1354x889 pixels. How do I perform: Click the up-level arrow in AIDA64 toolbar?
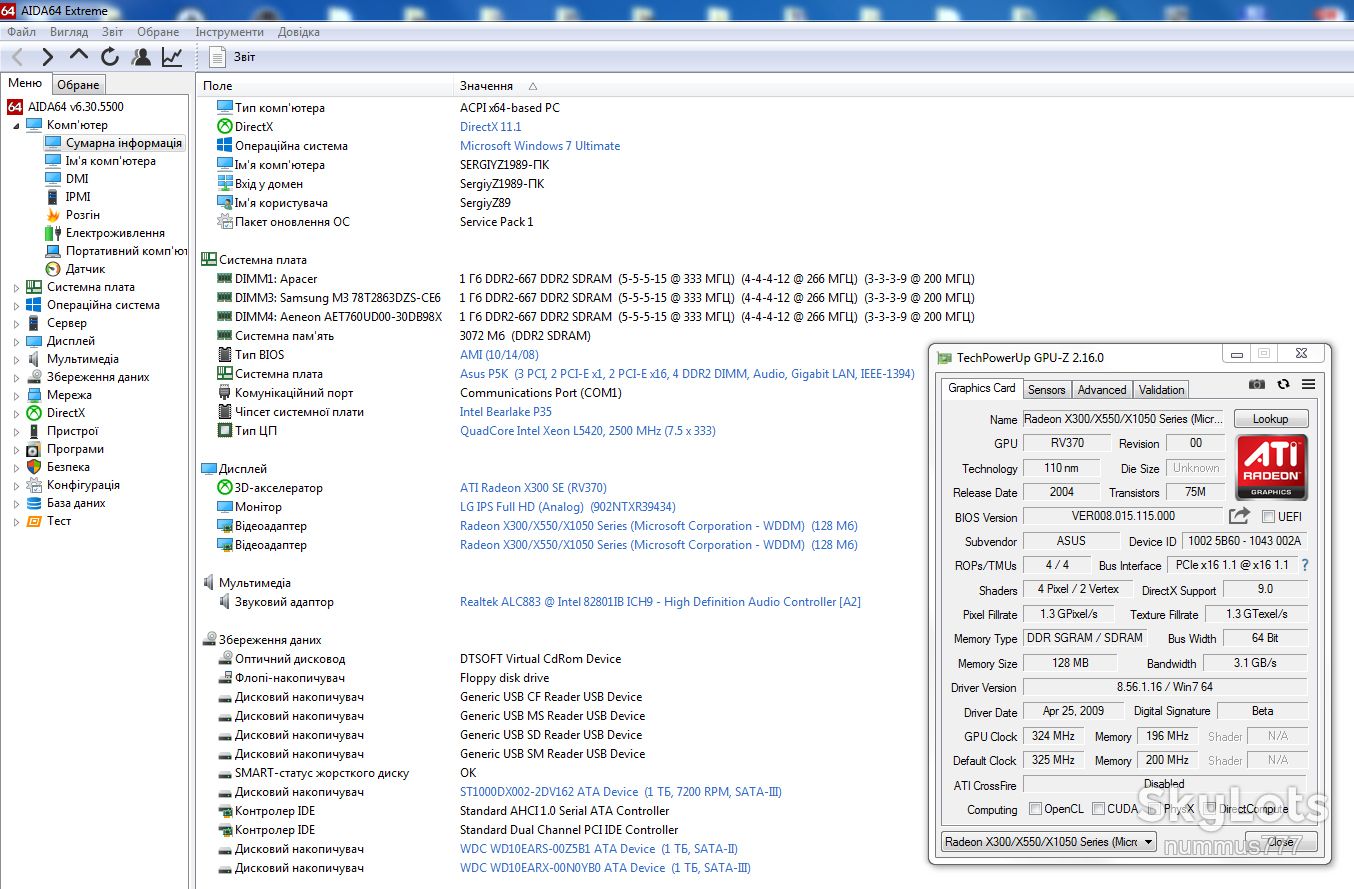tap(79, 56)
